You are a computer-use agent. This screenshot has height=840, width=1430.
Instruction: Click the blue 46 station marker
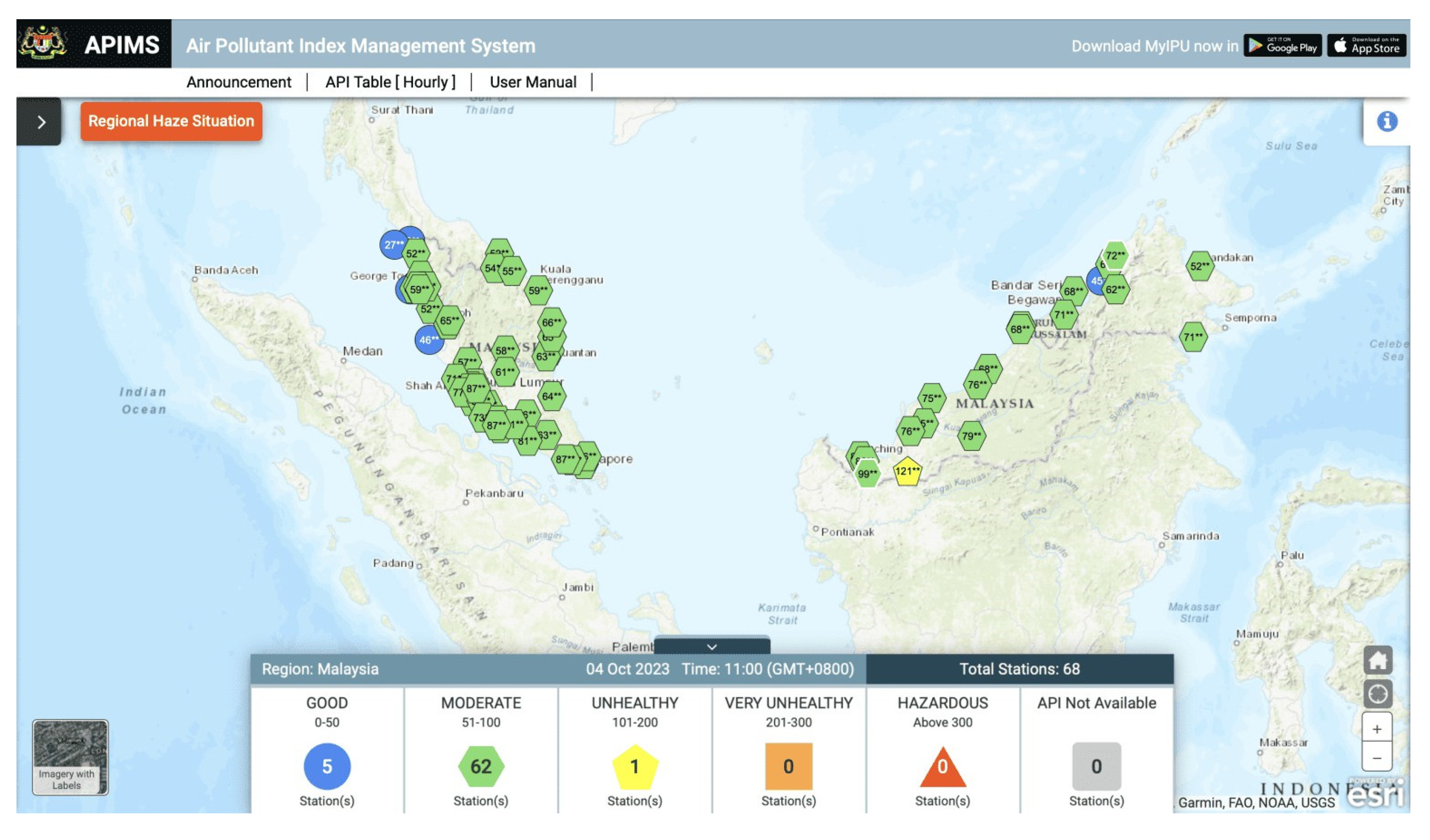tap(429, 340)
